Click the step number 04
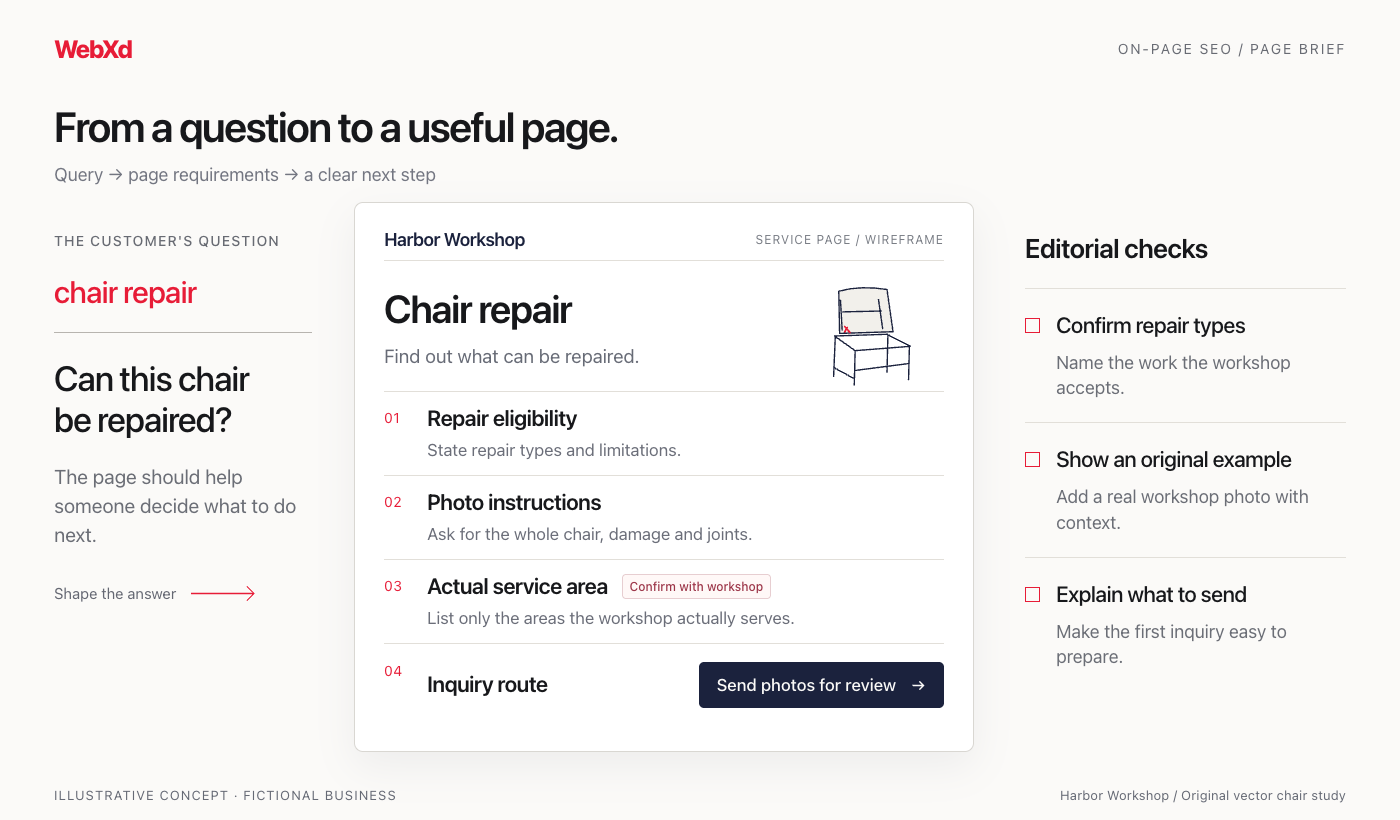The height and width of the screenshot is (820, 1400). [x=393, y=672]
